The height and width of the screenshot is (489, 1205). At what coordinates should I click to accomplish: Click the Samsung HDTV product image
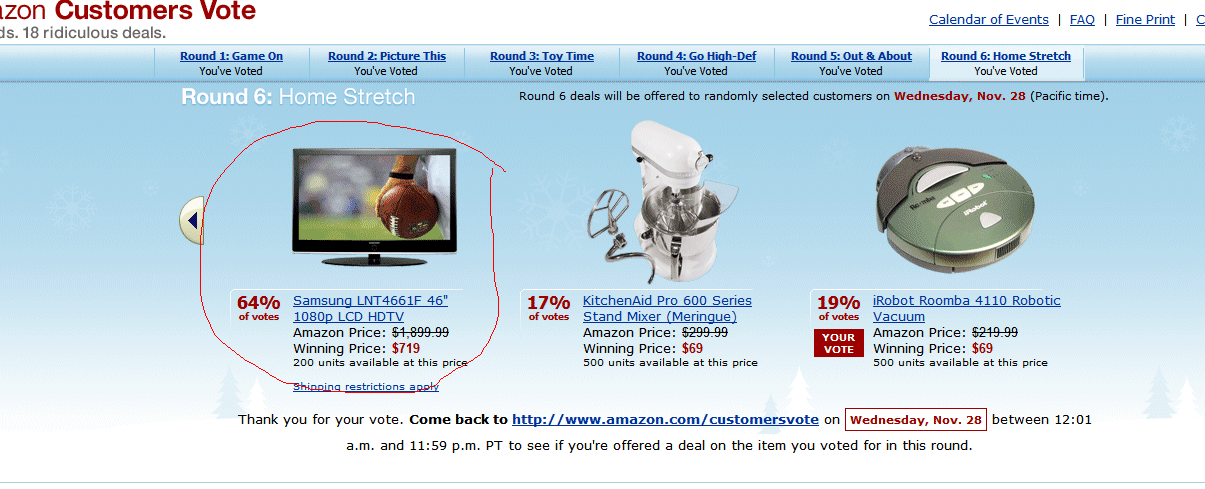coord(374,207)
